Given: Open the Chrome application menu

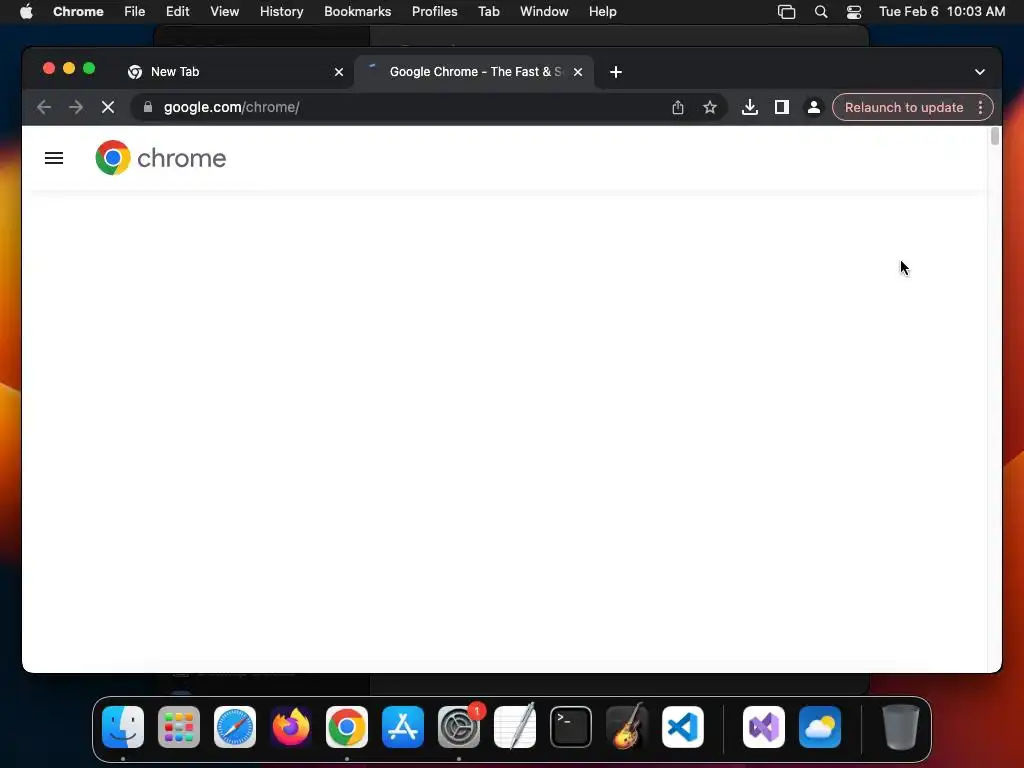Looking at the screenshot, I should 78,11.
